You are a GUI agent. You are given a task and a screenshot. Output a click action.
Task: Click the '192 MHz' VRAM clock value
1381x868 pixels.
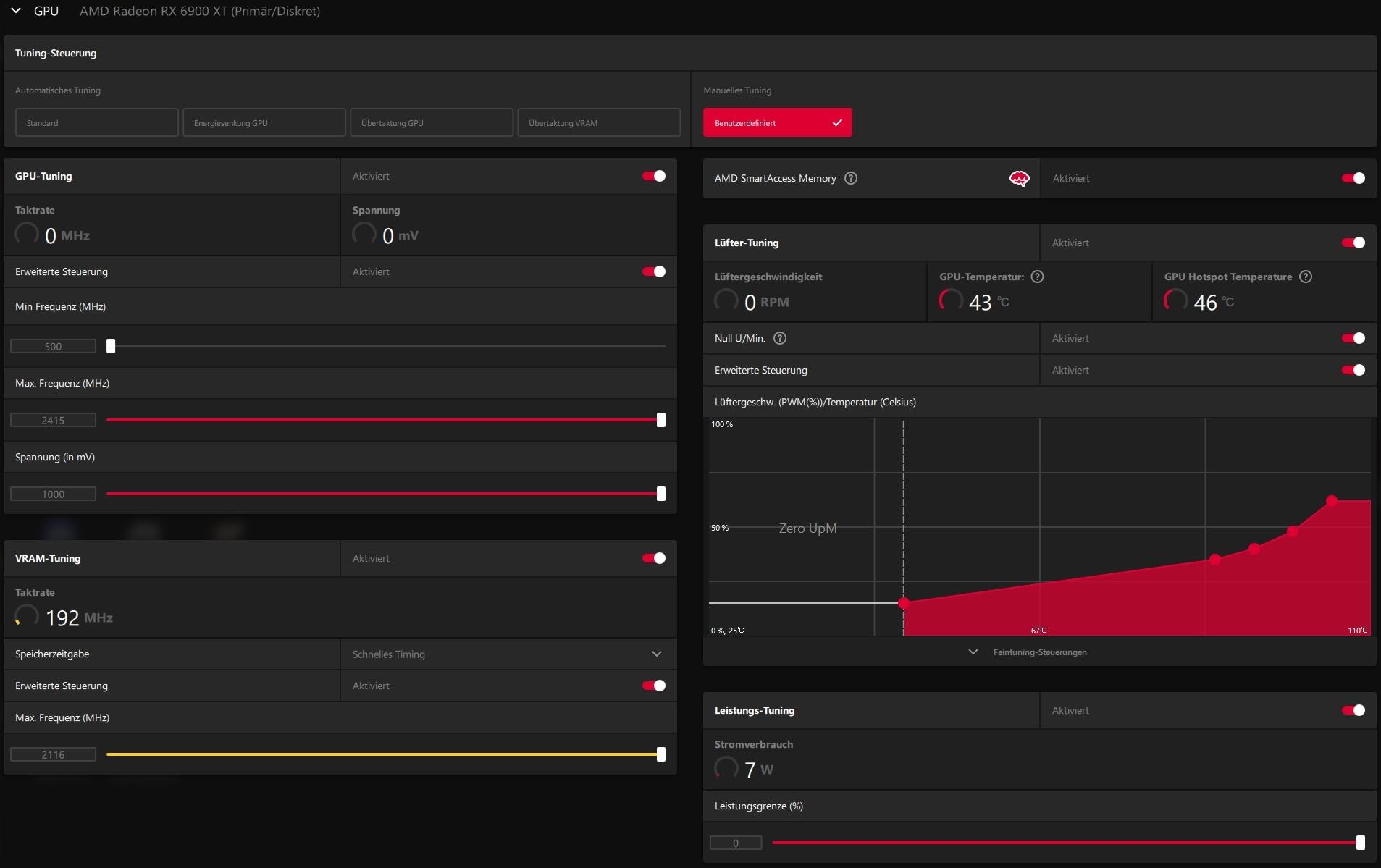click(79, 618)
